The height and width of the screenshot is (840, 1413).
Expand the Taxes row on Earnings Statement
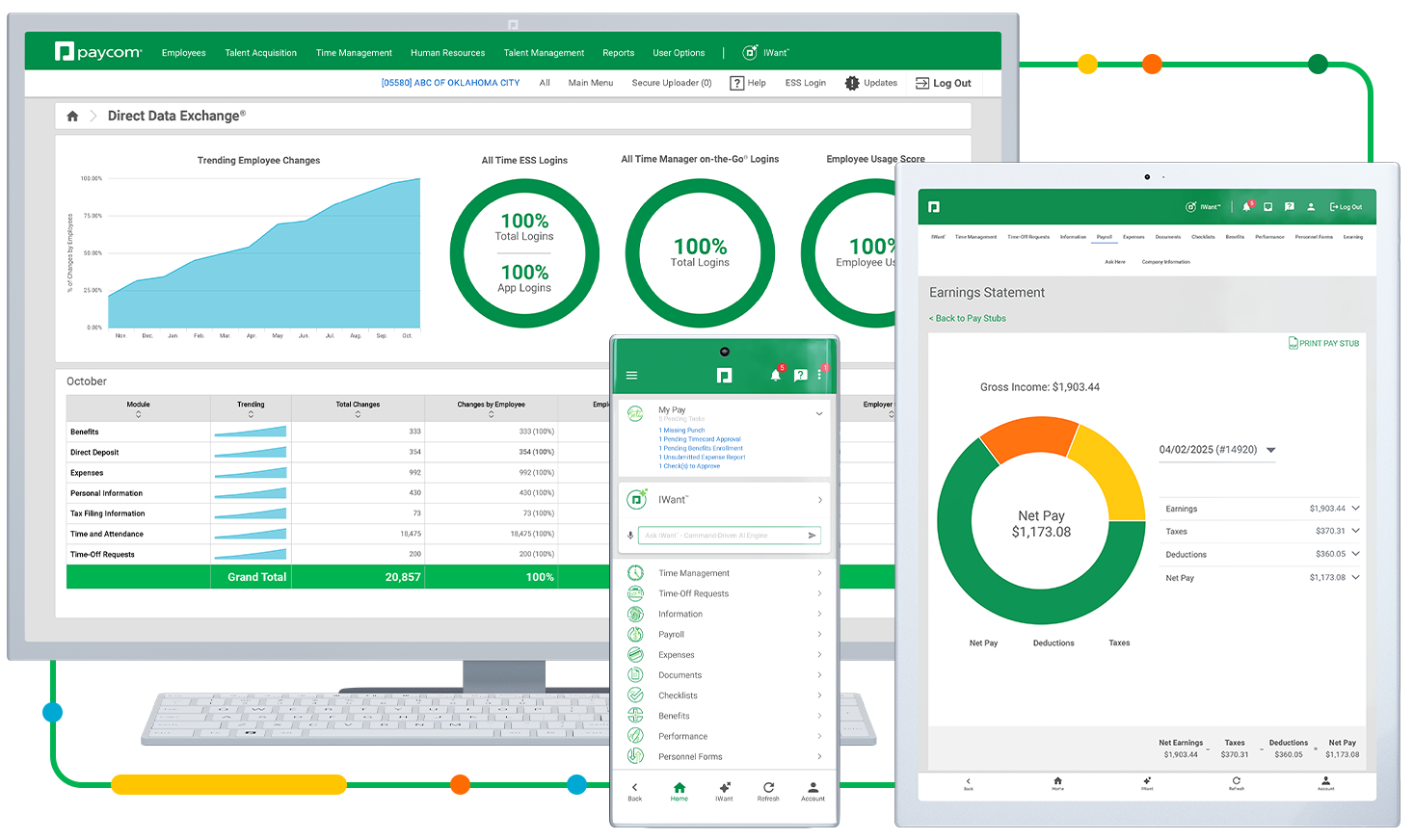click(1355, 531)
